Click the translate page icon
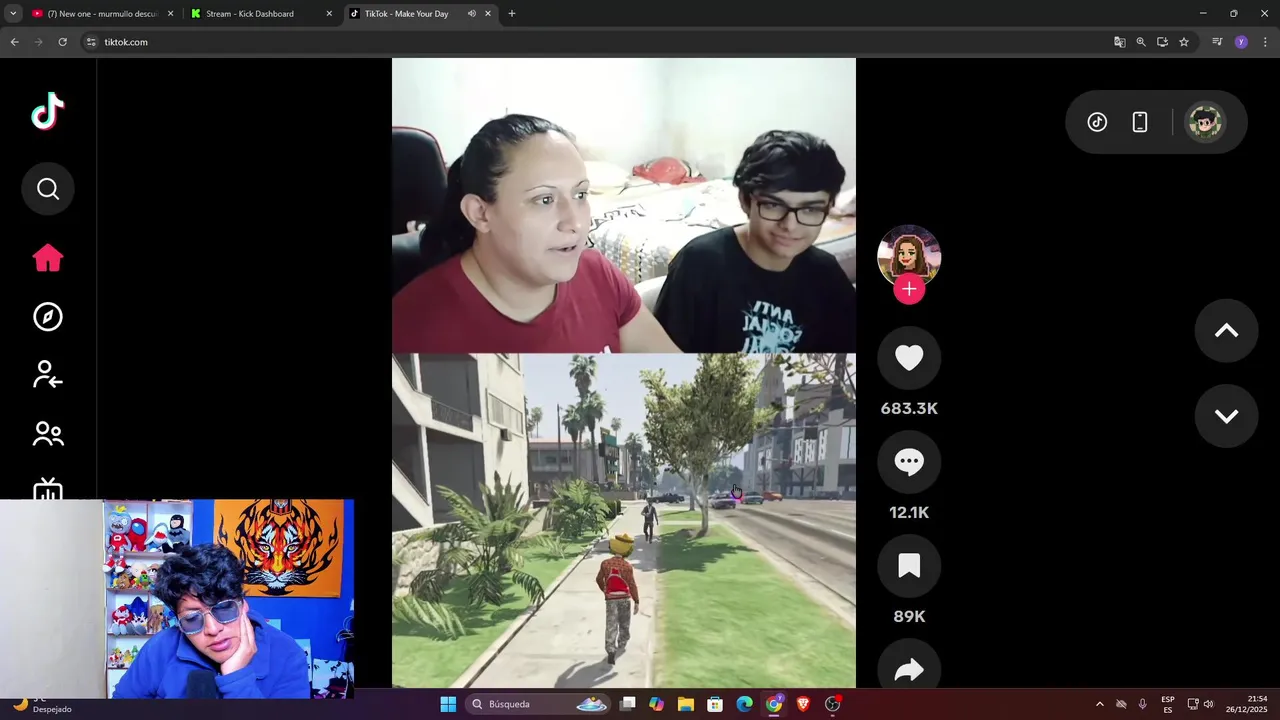The width and height of the screenshot is (1280, 720). 1119,42
